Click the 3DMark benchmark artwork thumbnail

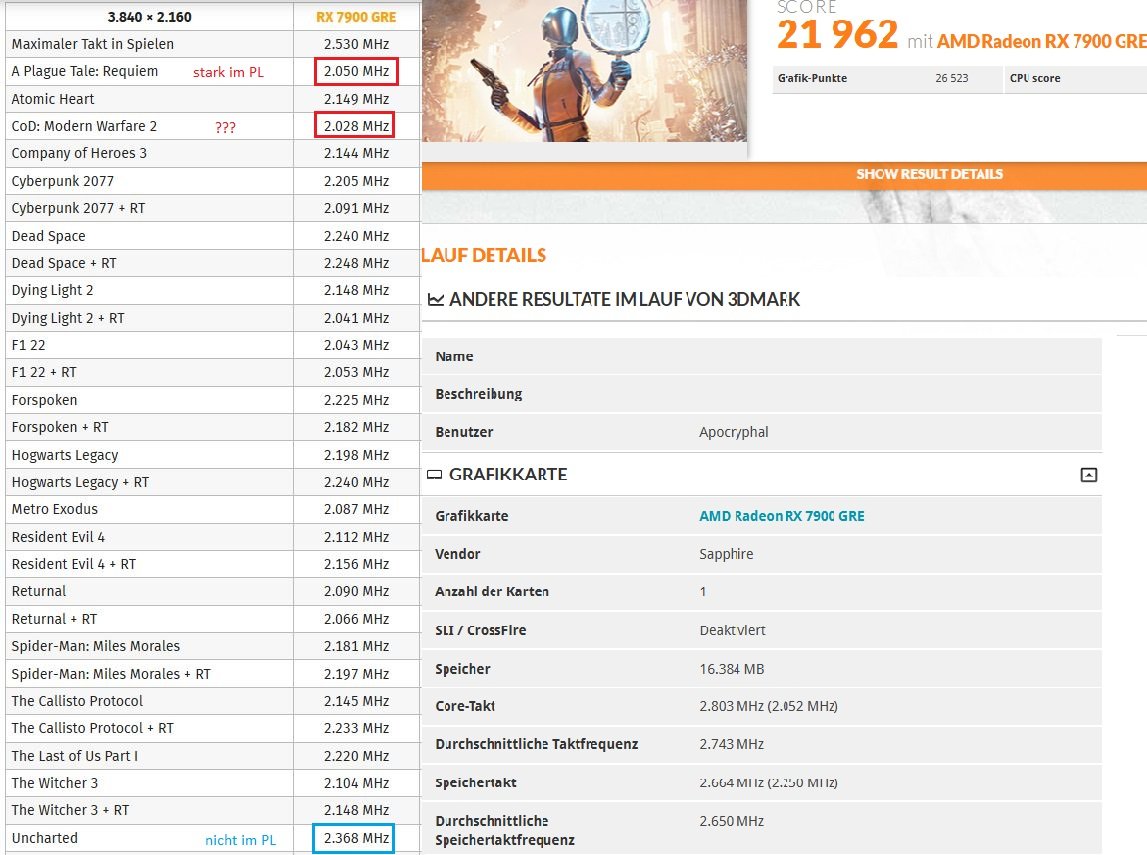click(x=584, y=71)
